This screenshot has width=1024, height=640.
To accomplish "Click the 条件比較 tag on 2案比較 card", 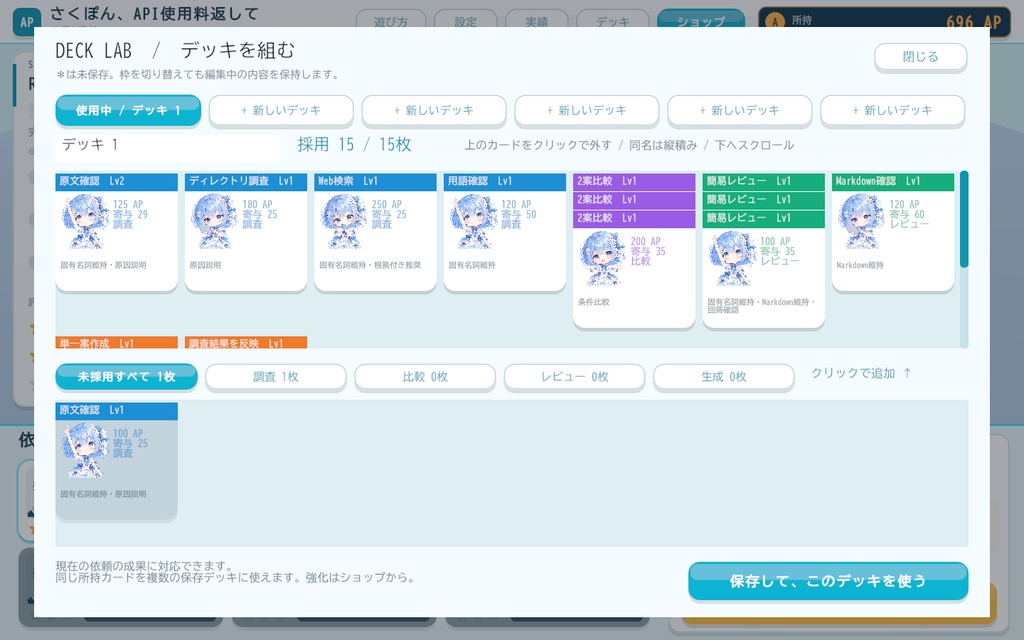I will pos(593,302).
